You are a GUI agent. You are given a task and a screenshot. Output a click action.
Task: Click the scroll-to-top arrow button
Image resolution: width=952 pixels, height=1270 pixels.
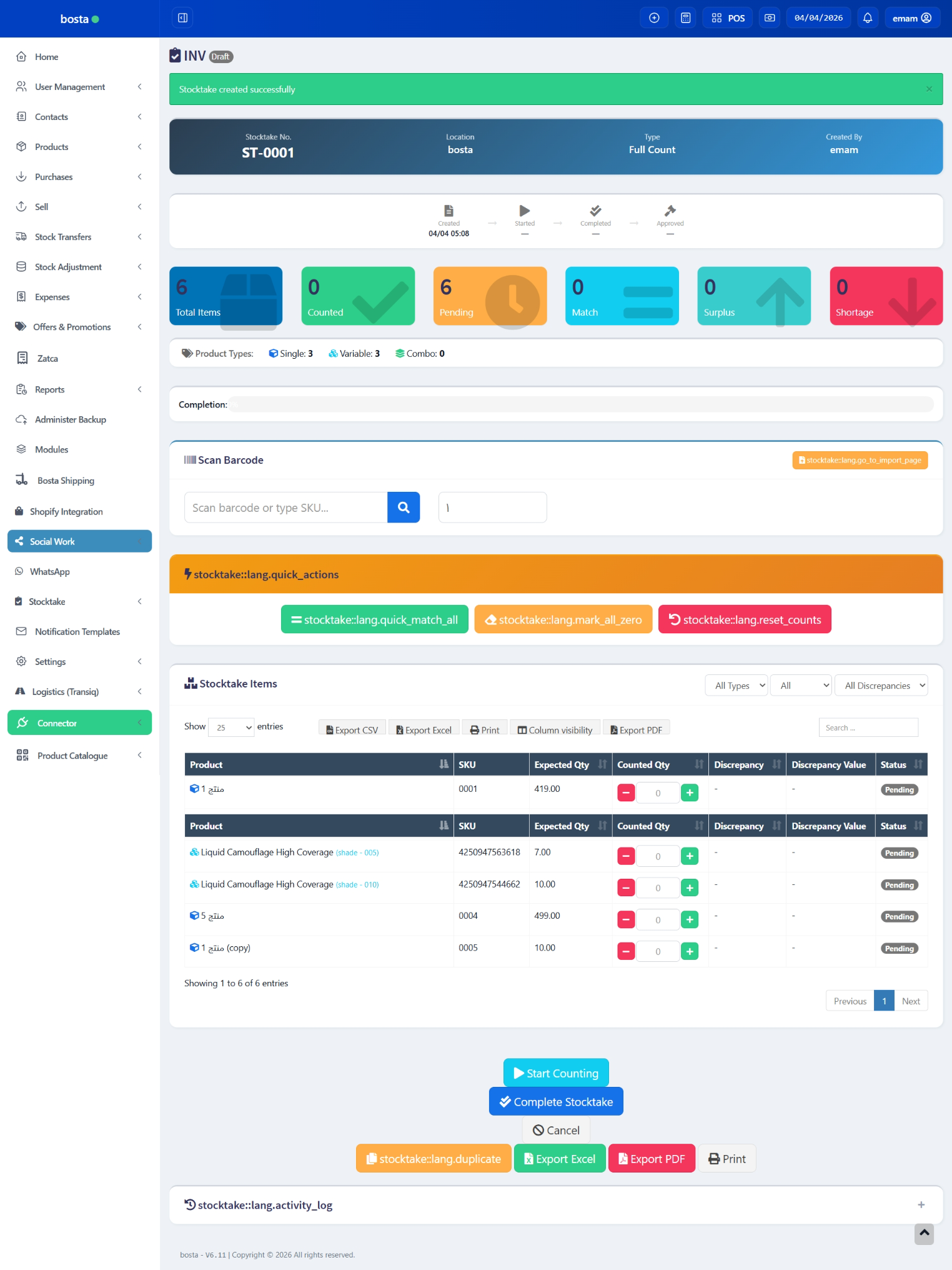click(x=924, y=1233)
